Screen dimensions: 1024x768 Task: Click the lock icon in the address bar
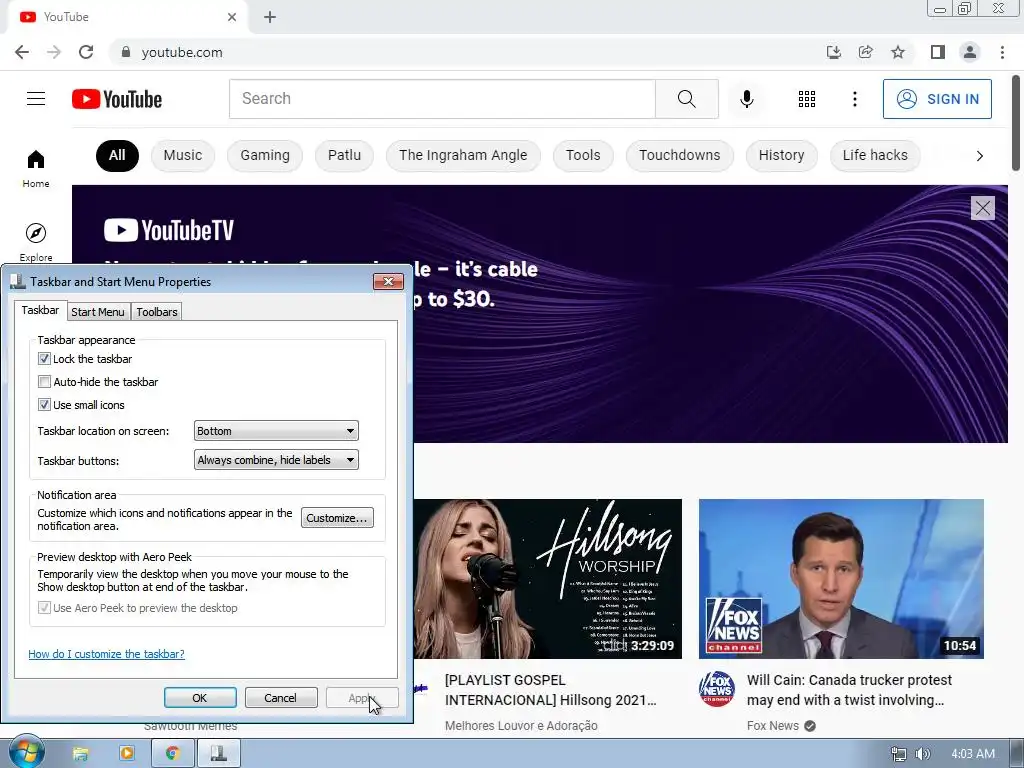click(x=126, y=52)
